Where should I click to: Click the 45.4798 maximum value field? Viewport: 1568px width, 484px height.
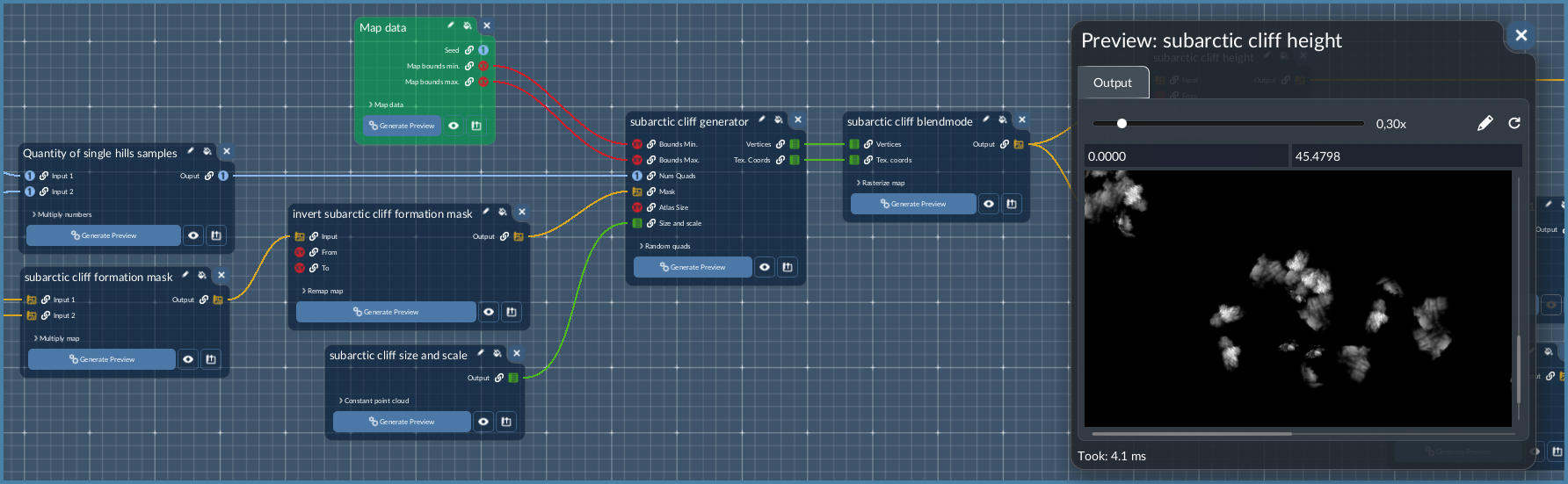1405,156
